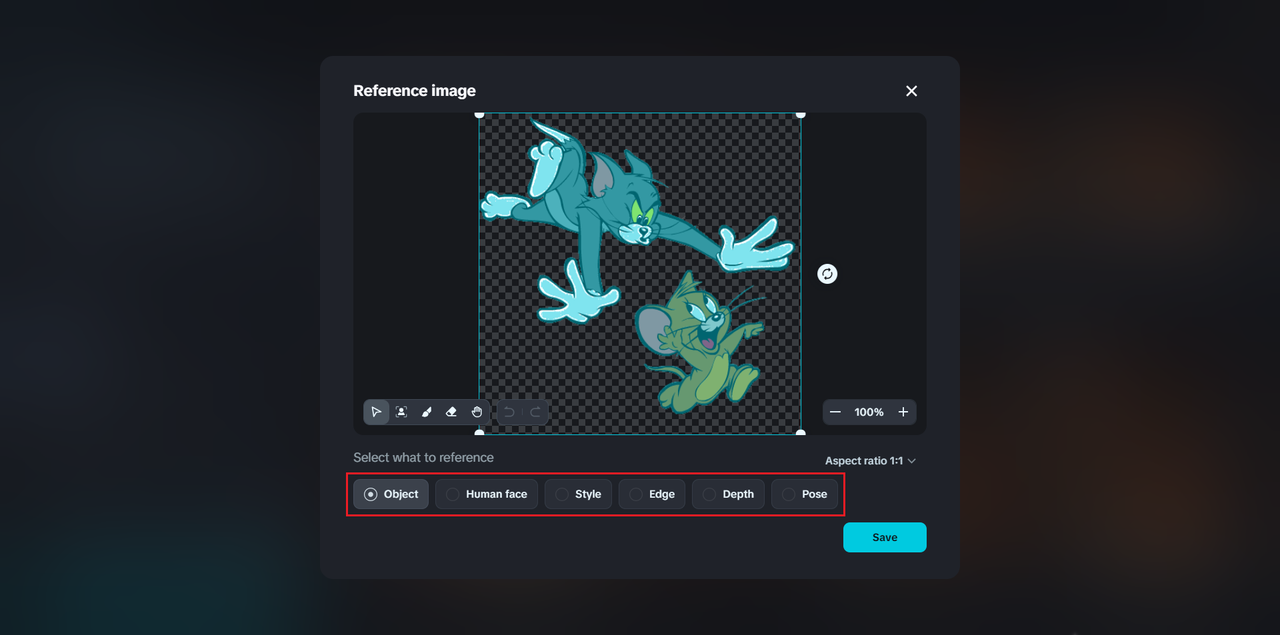The height and width of the screenshot is (635, 1280).
Task: Grab the top-left crop corner handle
Action: click(479, 114)
